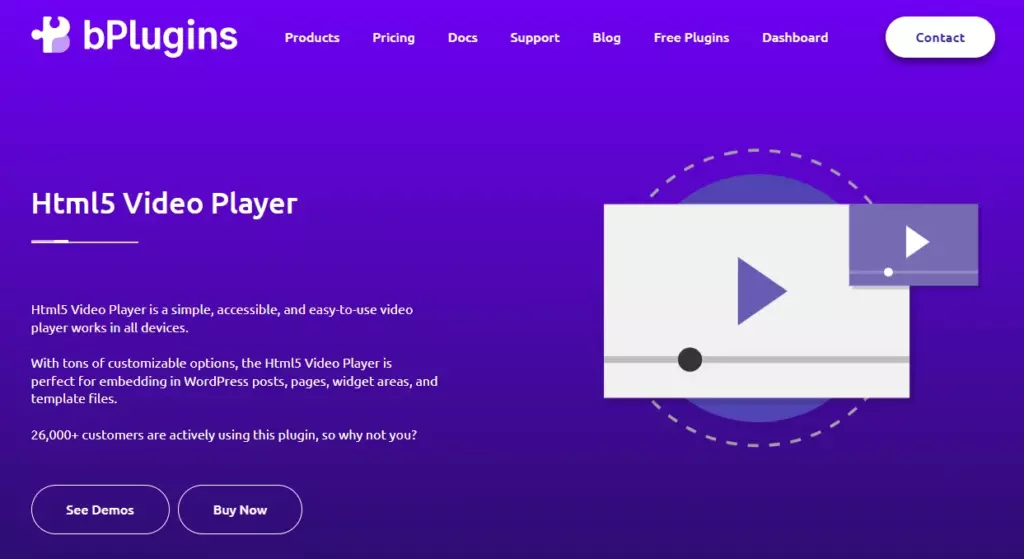Click the text 'With tons of customizable options'

click(x=134, y=363)
